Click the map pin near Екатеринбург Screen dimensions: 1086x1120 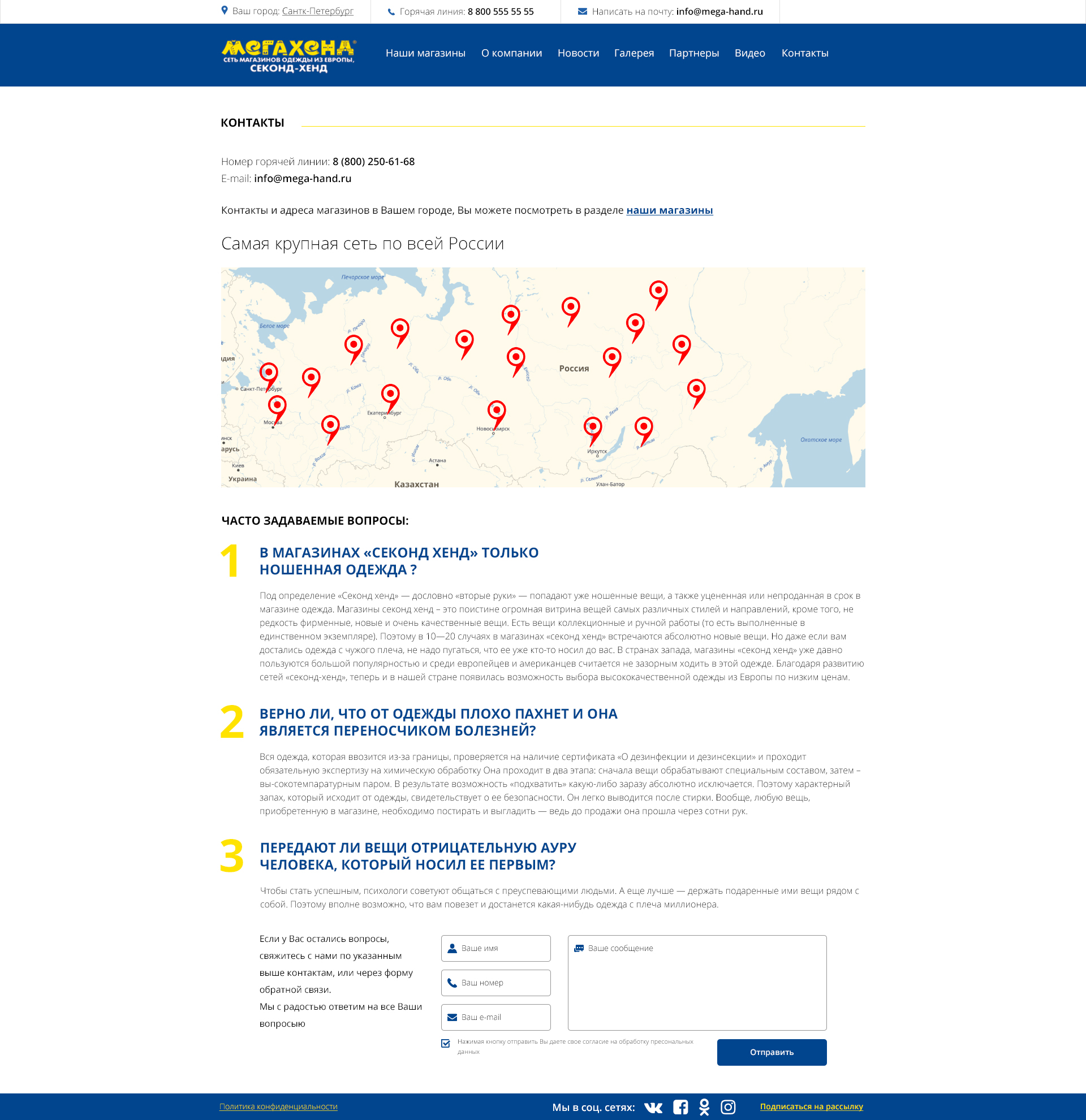click(x=390, y=393)
